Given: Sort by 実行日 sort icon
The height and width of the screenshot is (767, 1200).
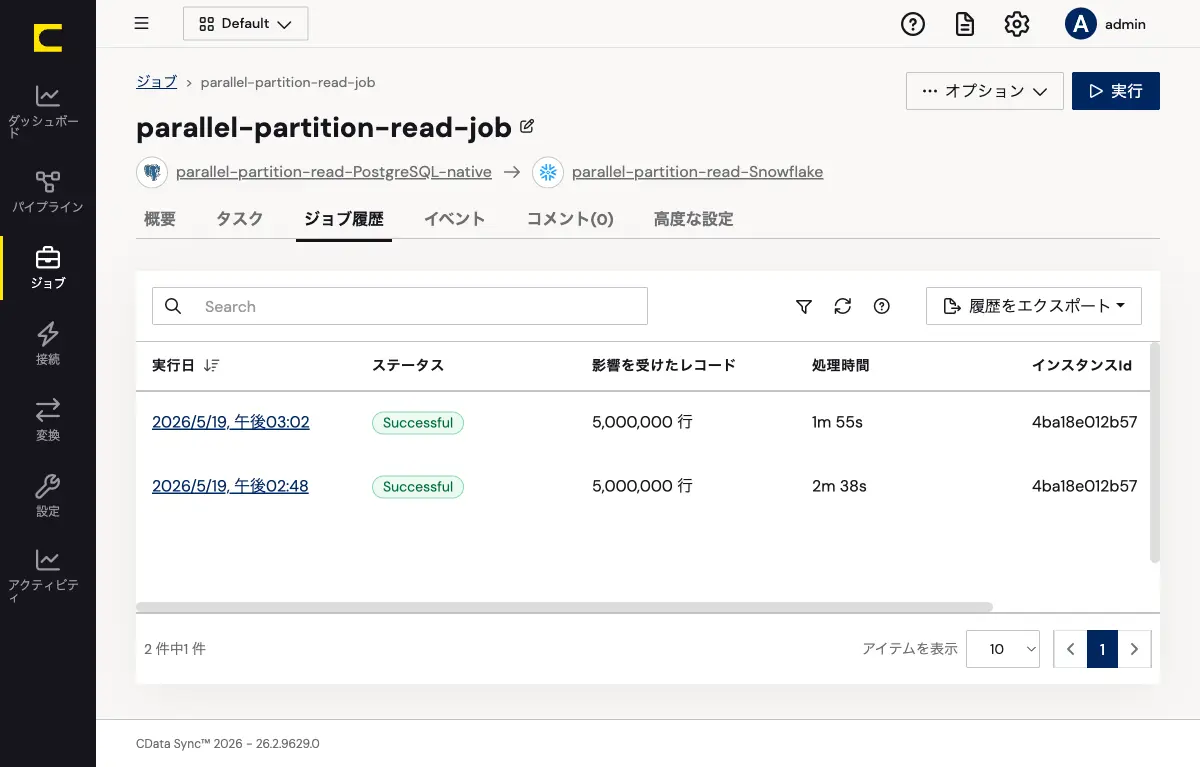Looking at the screenshot, I should click(x=211, y=366).
